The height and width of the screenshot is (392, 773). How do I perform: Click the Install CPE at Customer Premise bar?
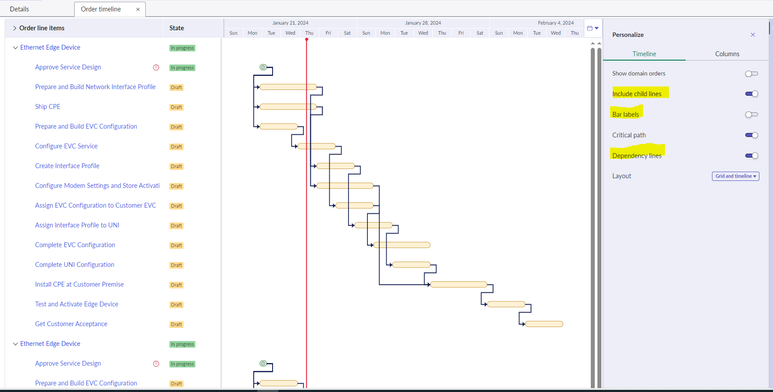(x=458, y=285)
